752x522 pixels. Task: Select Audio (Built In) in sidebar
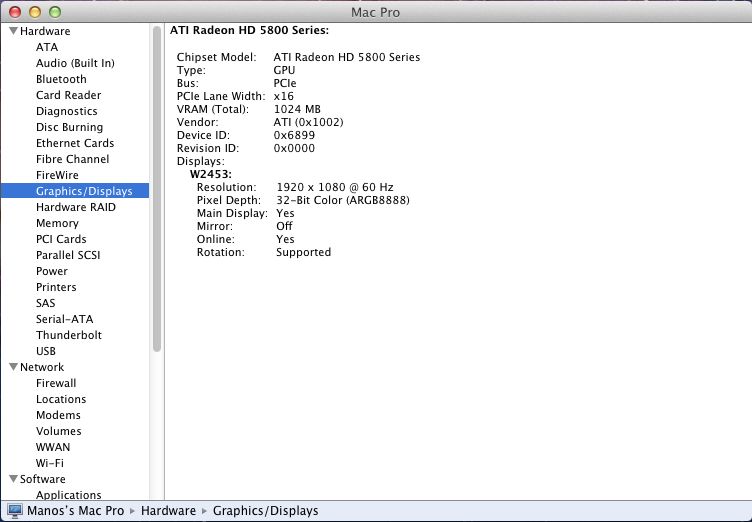75,63
